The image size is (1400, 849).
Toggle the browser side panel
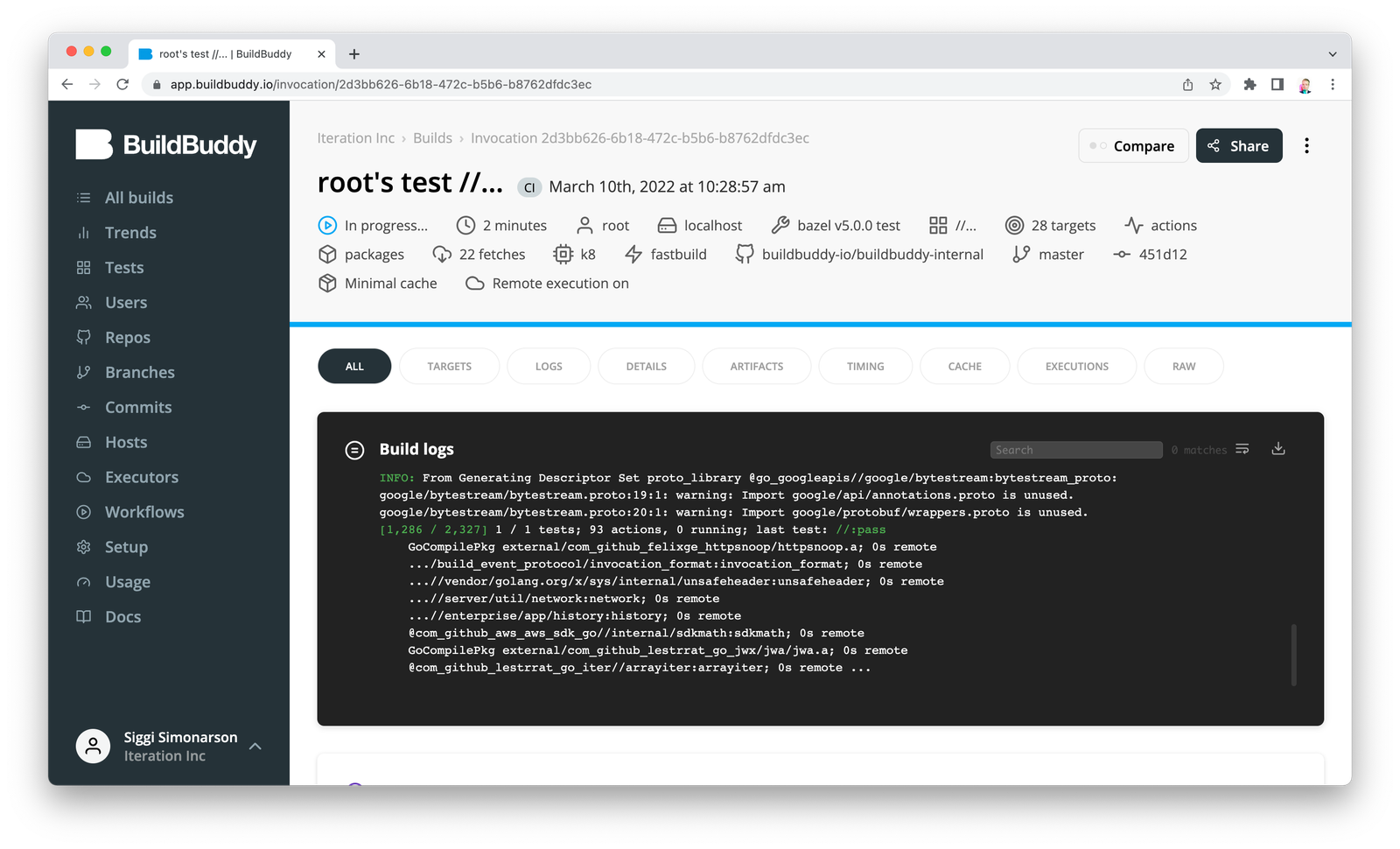(x=1277, y=85)
